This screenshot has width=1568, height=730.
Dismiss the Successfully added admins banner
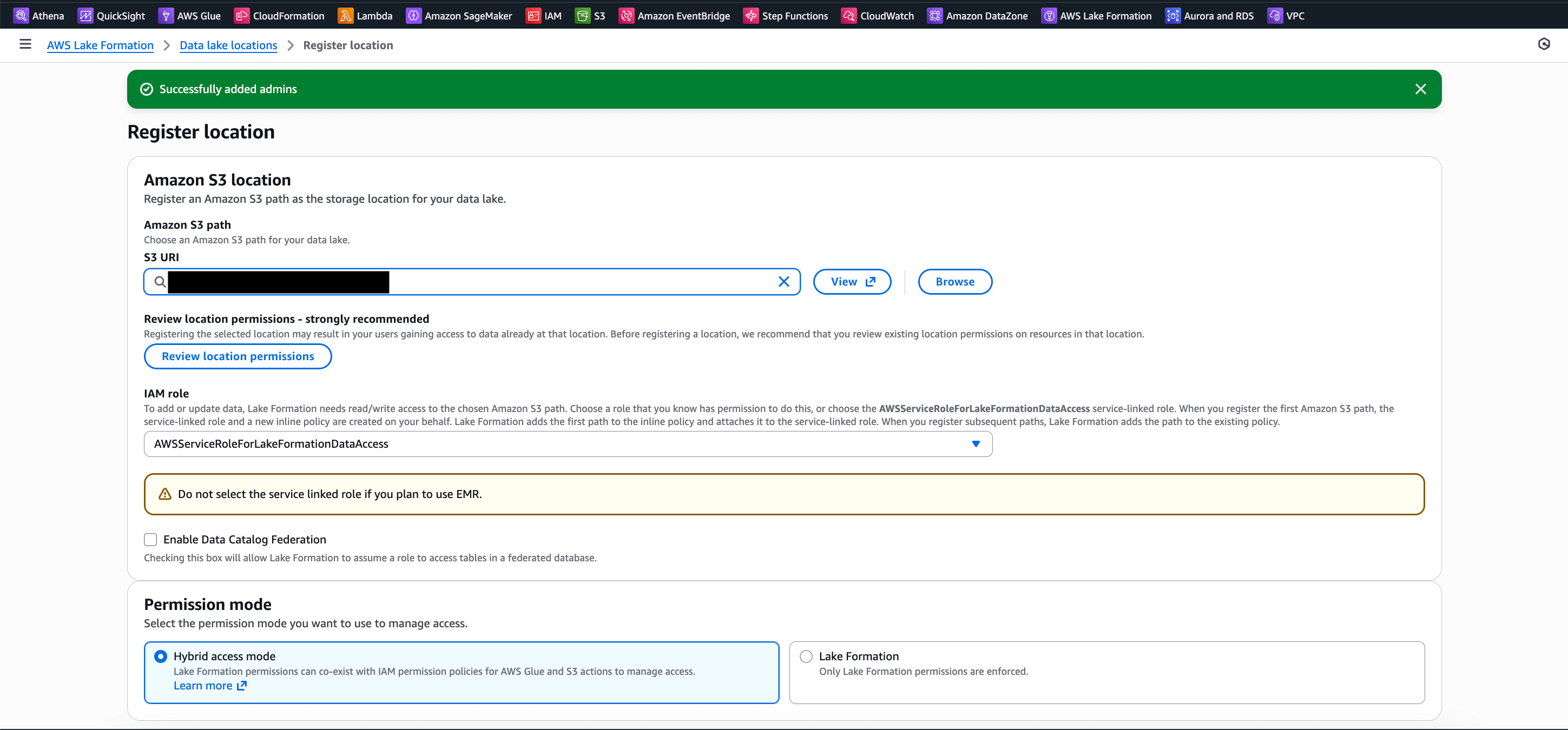click(x=1420, y=89)
